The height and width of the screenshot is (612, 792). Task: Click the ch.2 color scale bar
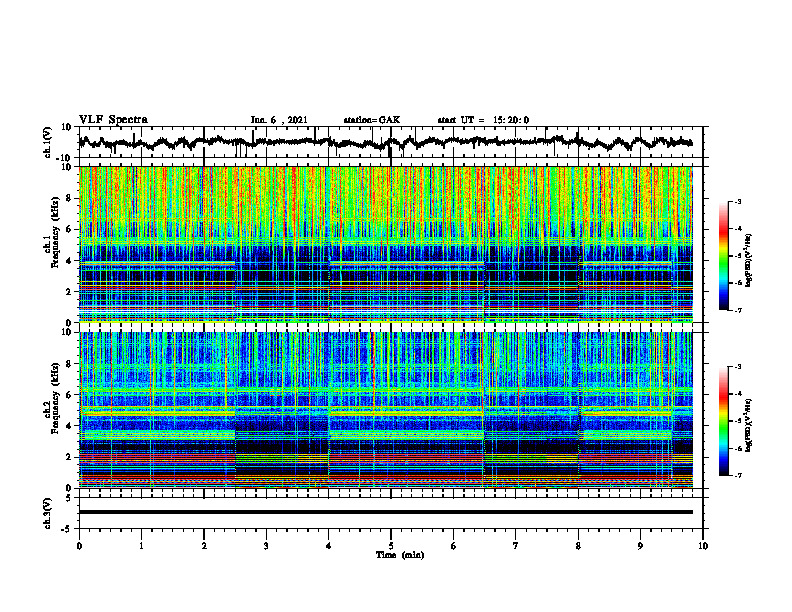(x=724, y=421)
